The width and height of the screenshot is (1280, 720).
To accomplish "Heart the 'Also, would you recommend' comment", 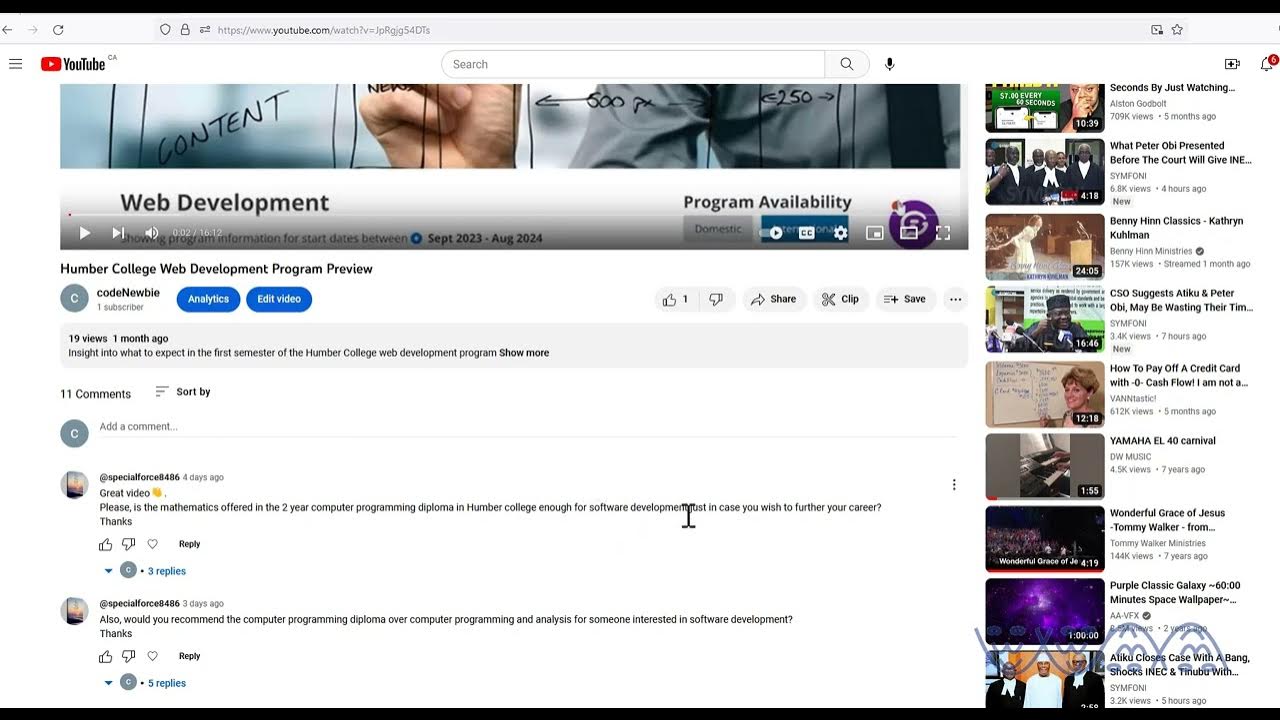I will click(153, 656).
